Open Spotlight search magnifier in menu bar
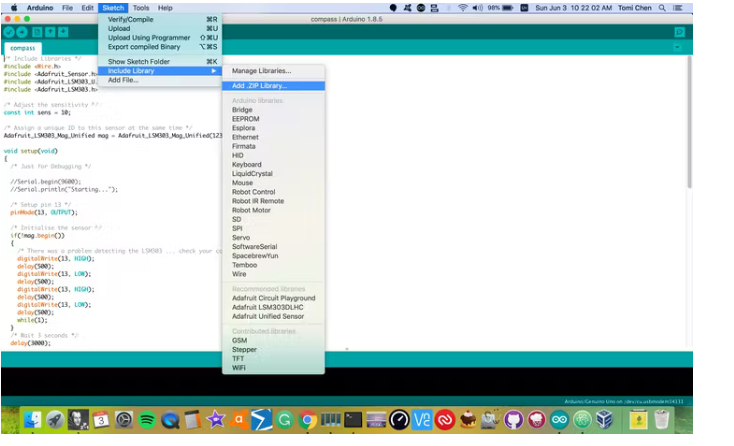734x446 pixels. 662,8
